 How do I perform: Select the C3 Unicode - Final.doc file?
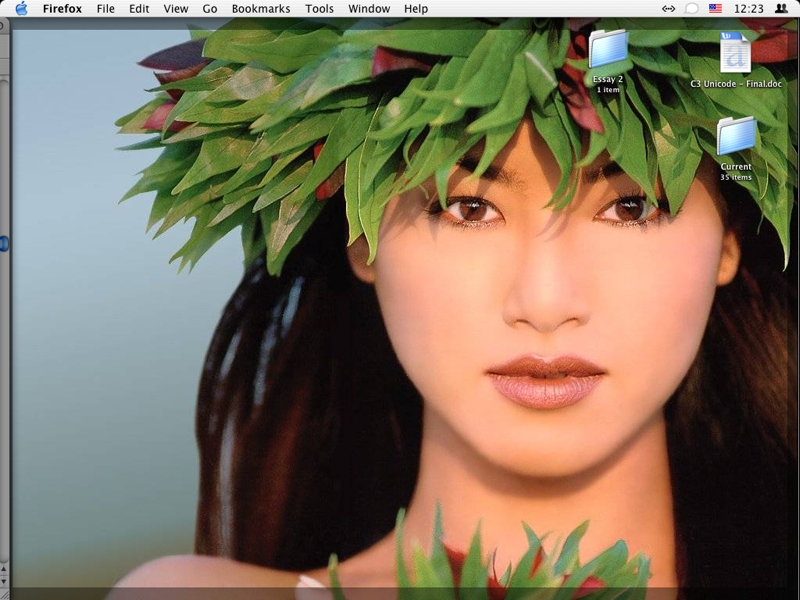[x=735, y=52]
